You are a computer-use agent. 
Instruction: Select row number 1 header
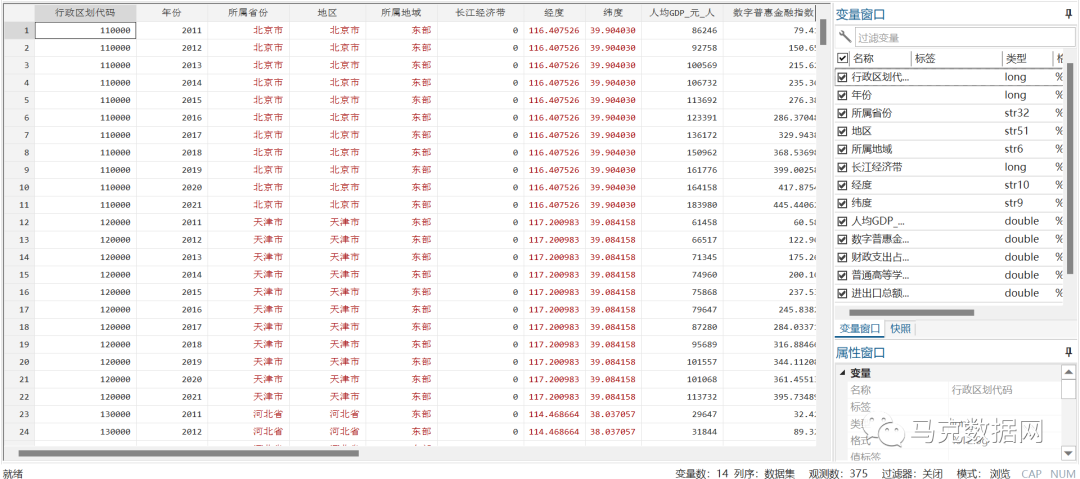click(17, 30)
